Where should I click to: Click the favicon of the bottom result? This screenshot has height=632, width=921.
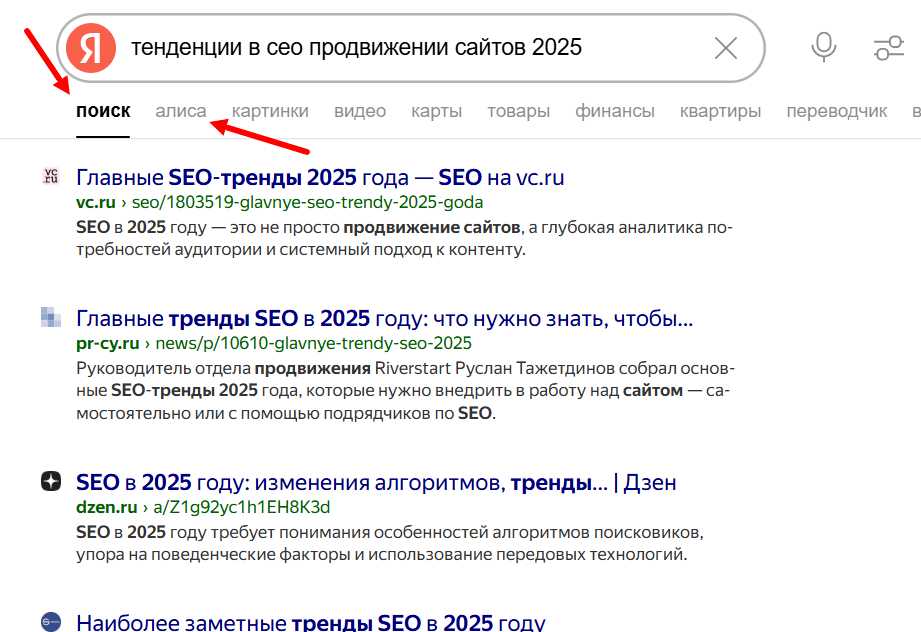52,623
